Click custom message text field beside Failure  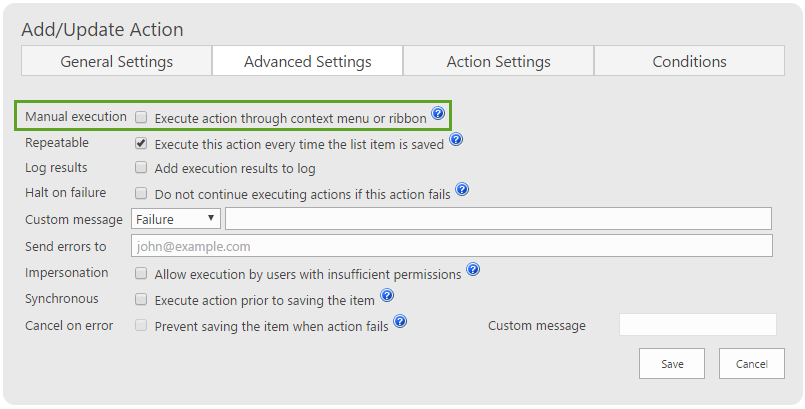[499, 219]
